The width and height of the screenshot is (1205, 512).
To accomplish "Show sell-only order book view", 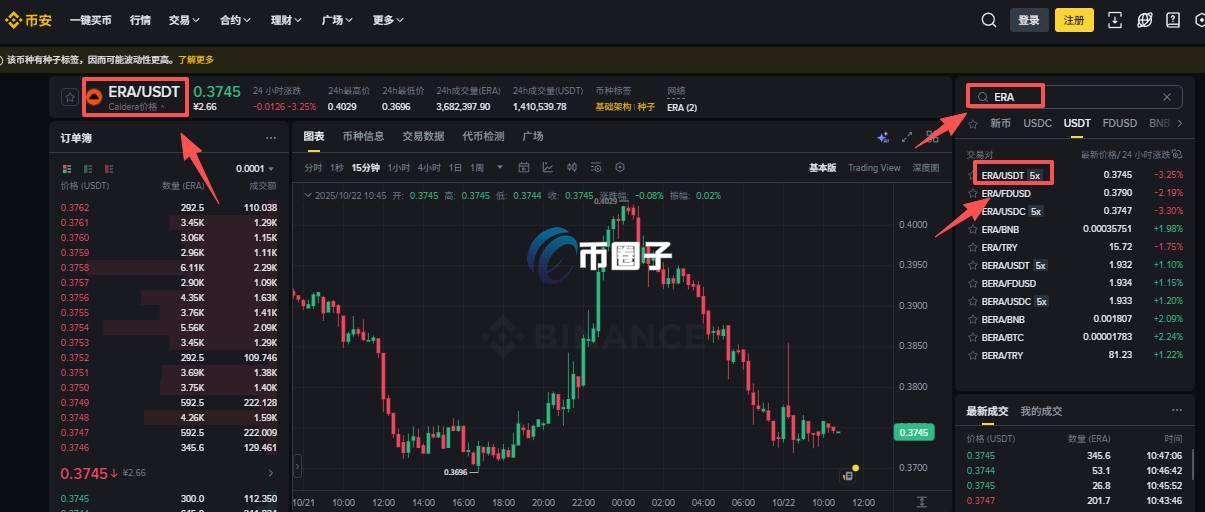I will pos(109,168).
